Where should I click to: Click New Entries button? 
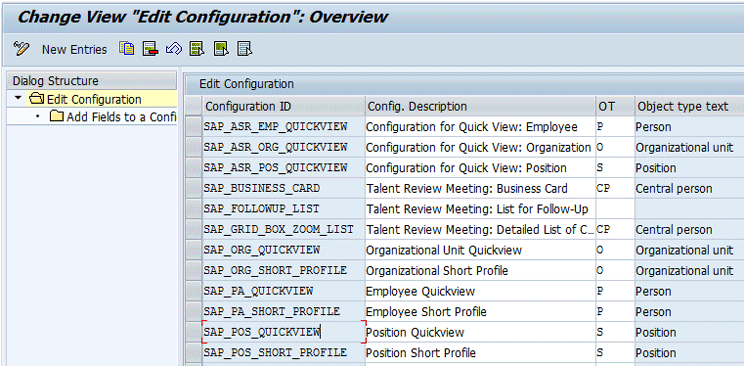click(x=75, y=49)
